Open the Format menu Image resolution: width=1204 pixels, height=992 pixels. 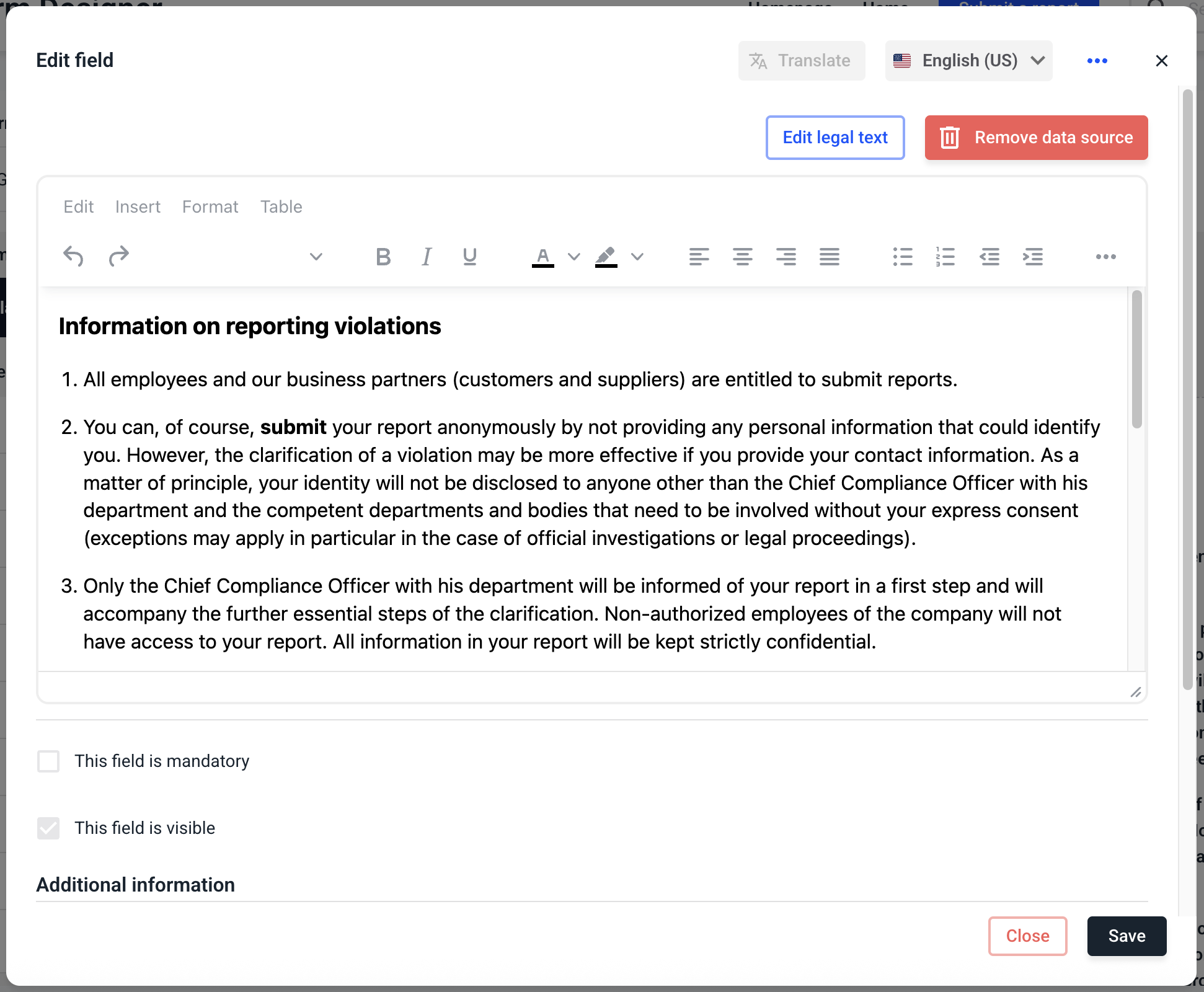(210, 206)
